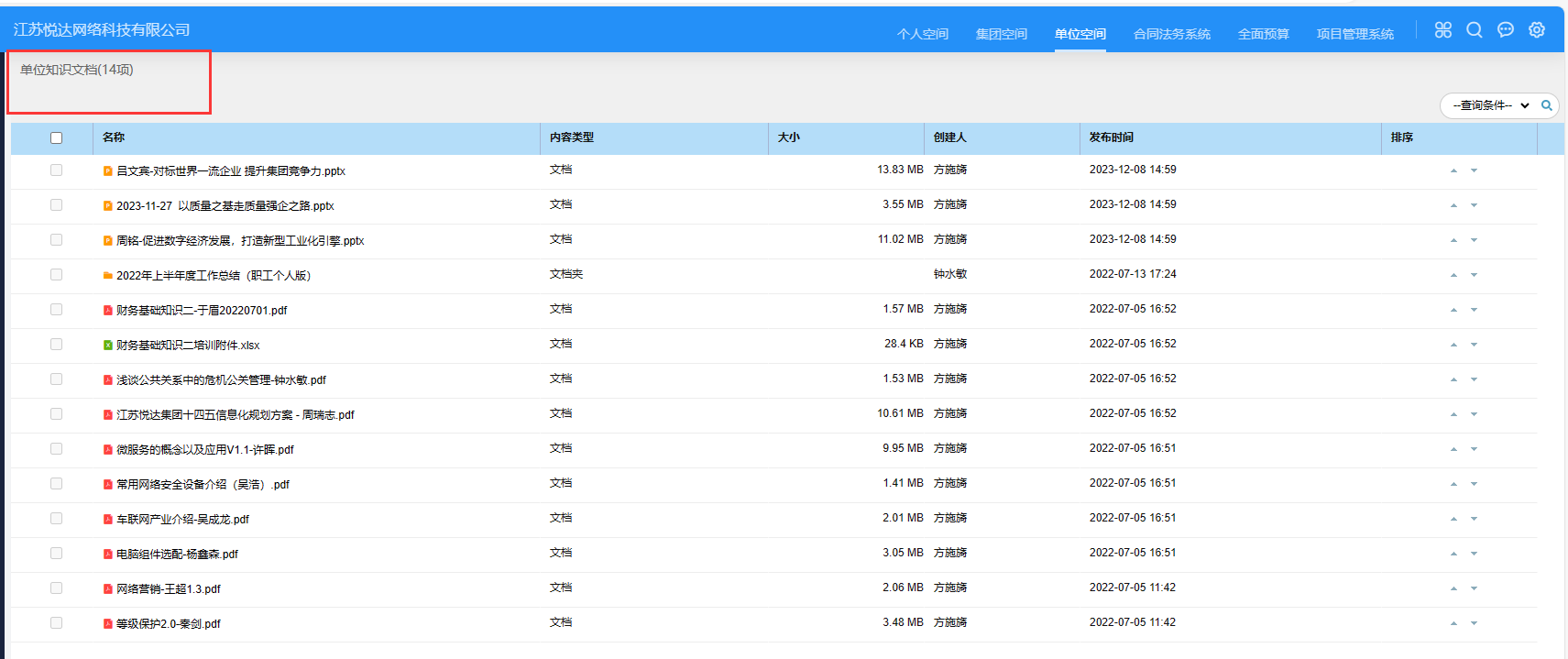Open the messages chat bubble icon
This screenshot has height=659, width=1568.
click(x=1505, y=30)
